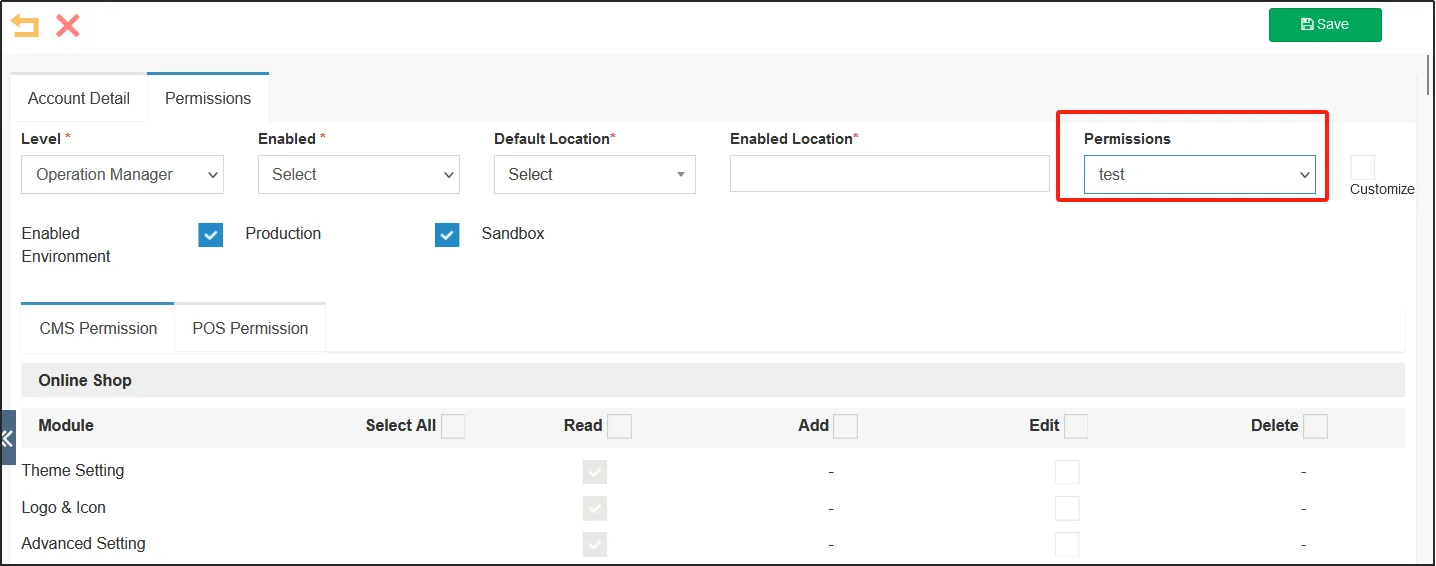This screenshot has height=566, width=1436.
Task: Tick the Delete column header checkbox
Action: (x=1315, y=426)
